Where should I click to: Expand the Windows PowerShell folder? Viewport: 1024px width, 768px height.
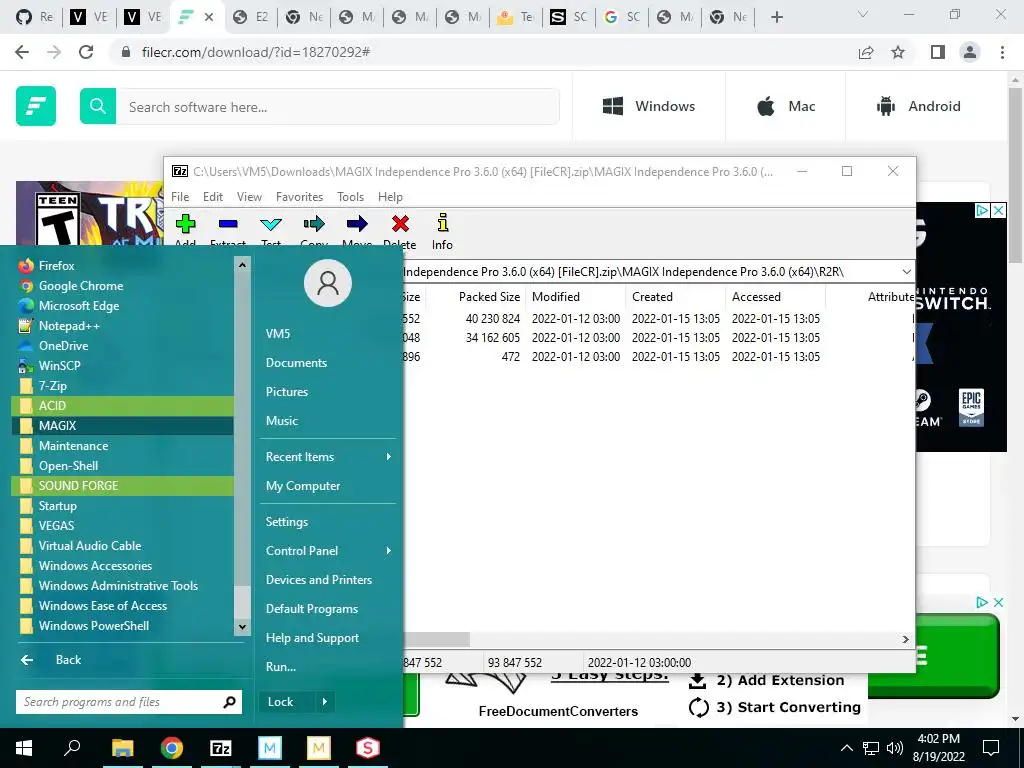(x=122, y=626)
